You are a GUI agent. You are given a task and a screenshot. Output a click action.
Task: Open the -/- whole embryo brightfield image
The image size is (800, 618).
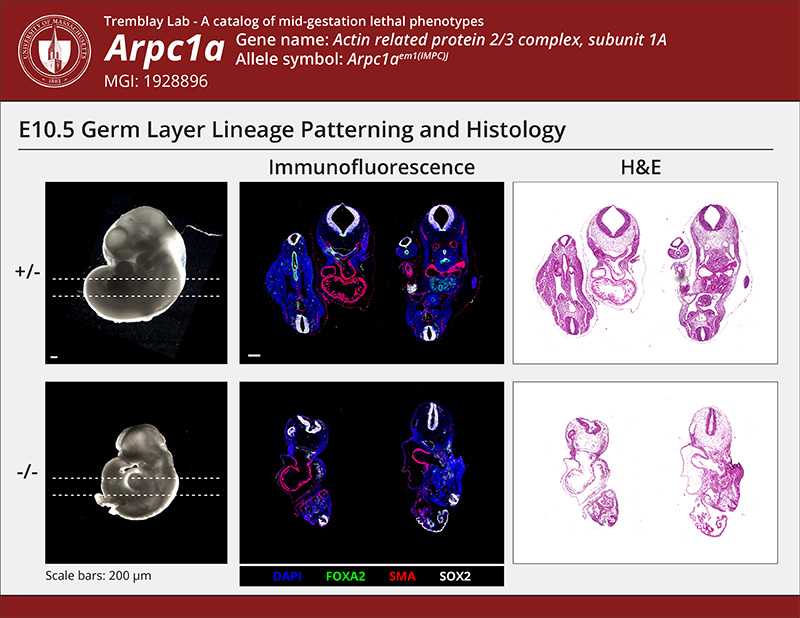(x=136, y=473)
